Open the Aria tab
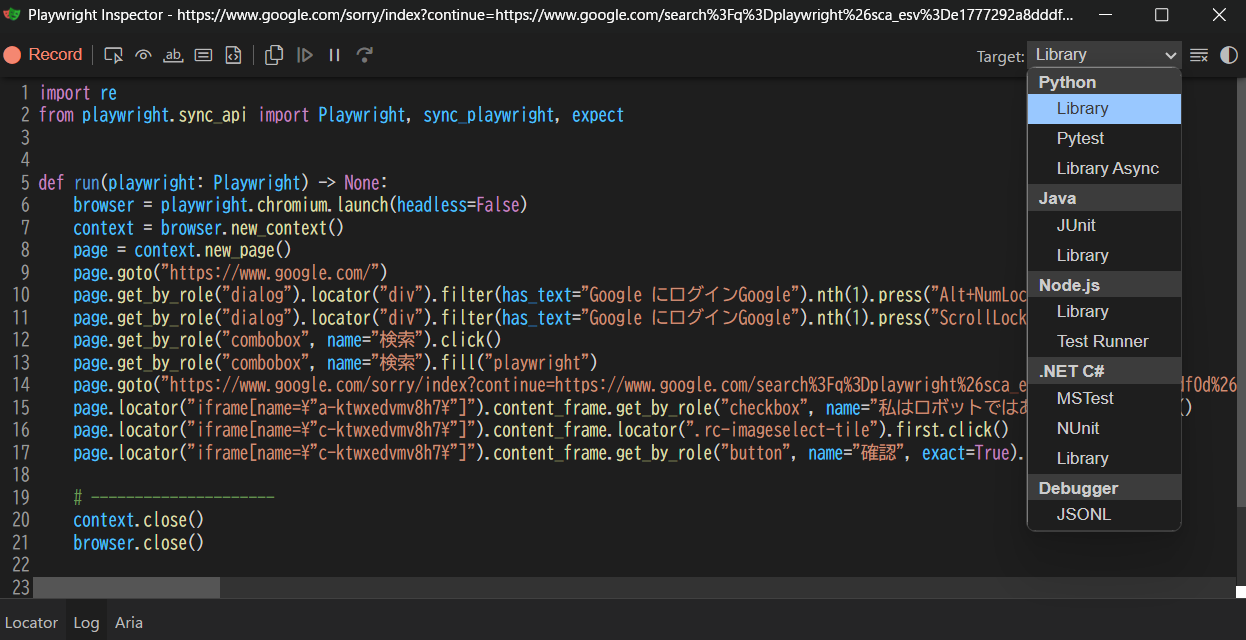Screen dimensions: 1246x640 tap(128, 622)
